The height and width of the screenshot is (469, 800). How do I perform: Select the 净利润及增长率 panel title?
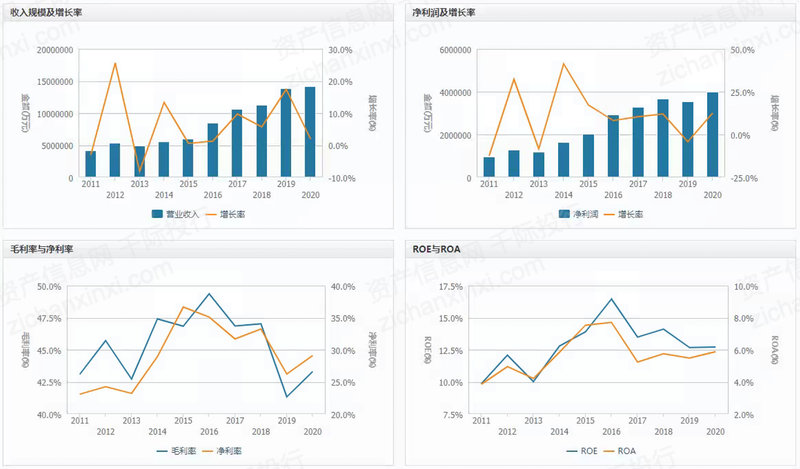(x=444, y=12)
